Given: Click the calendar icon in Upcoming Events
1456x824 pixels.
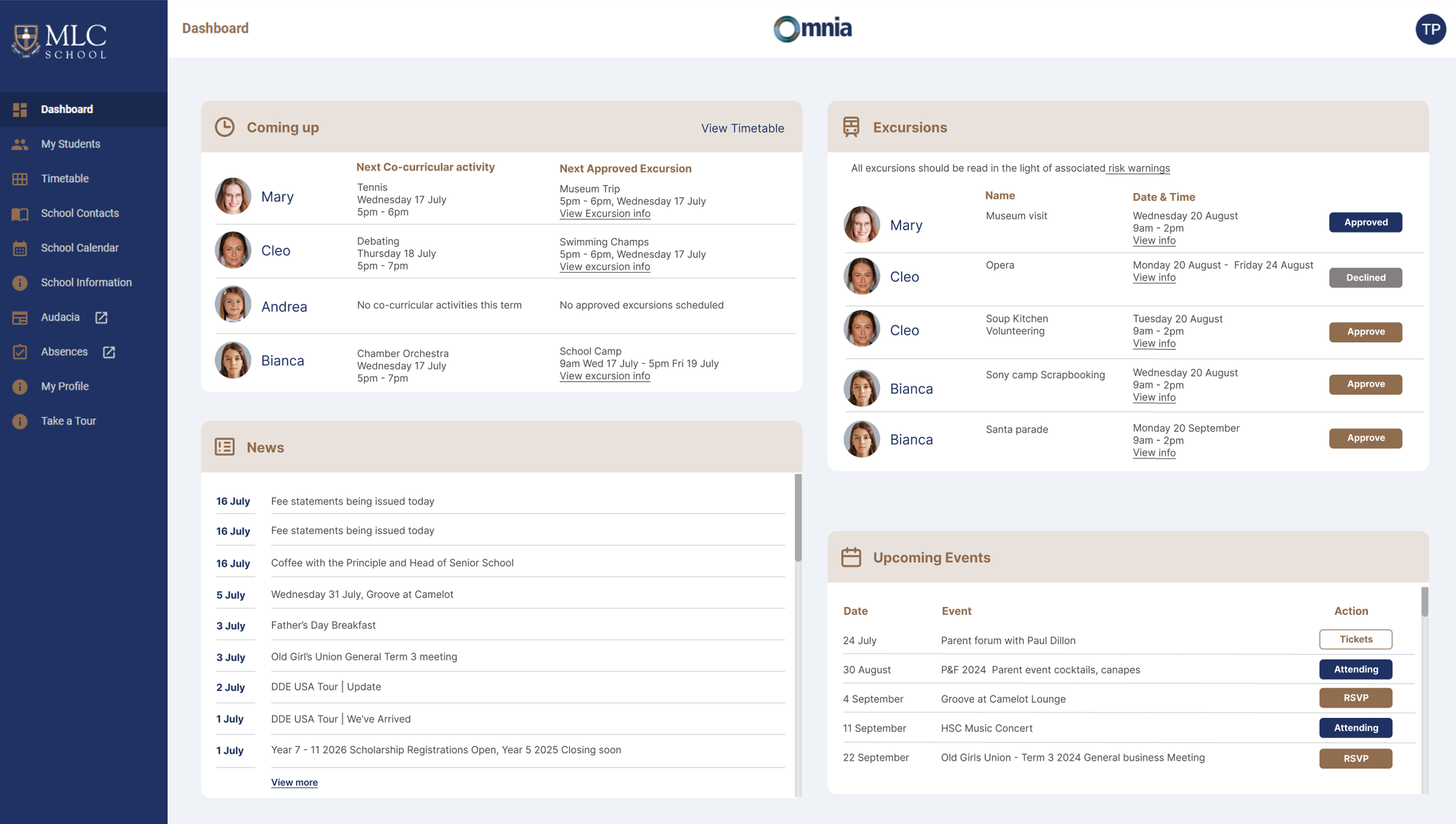Looking at the screenshot, I should (x=851, y=557).
